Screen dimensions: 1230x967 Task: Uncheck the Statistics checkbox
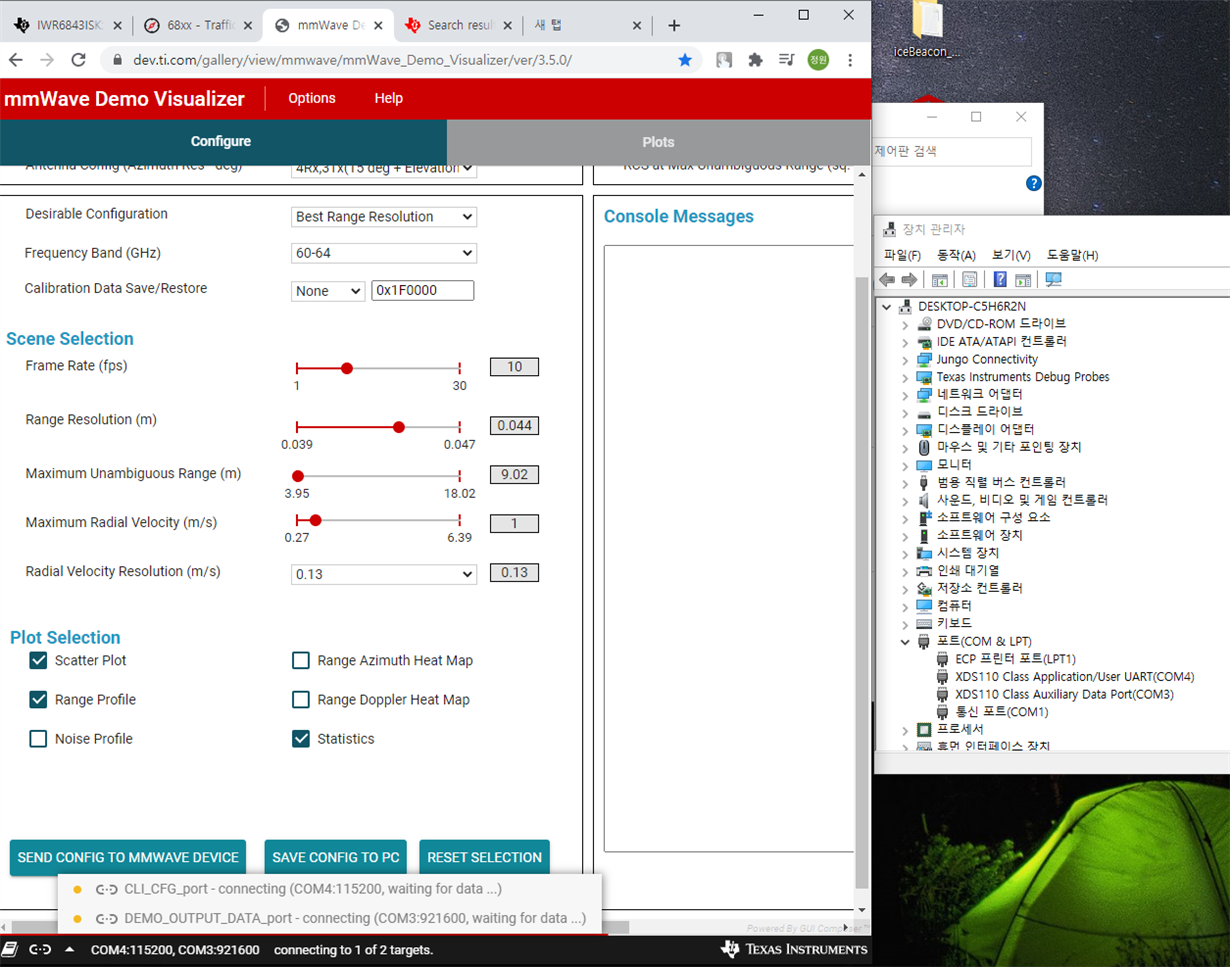click(x=301, y=739)
